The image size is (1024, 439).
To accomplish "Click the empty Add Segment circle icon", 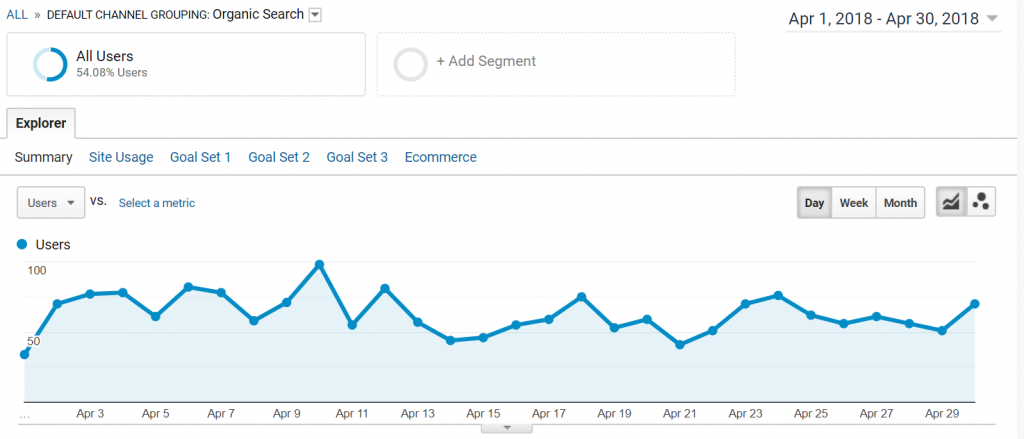I will click(410, 65).
